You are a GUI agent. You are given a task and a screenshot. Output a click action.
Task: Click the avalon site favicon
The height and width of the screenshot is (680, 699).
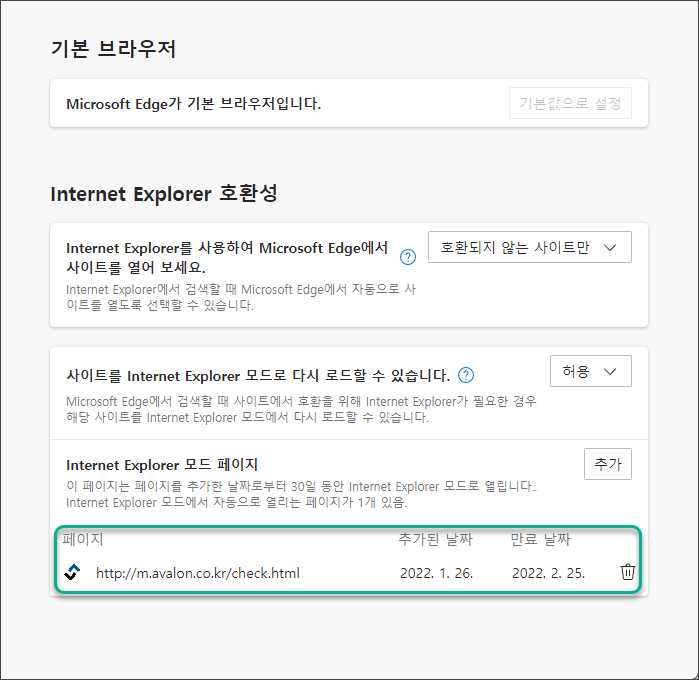72,572
